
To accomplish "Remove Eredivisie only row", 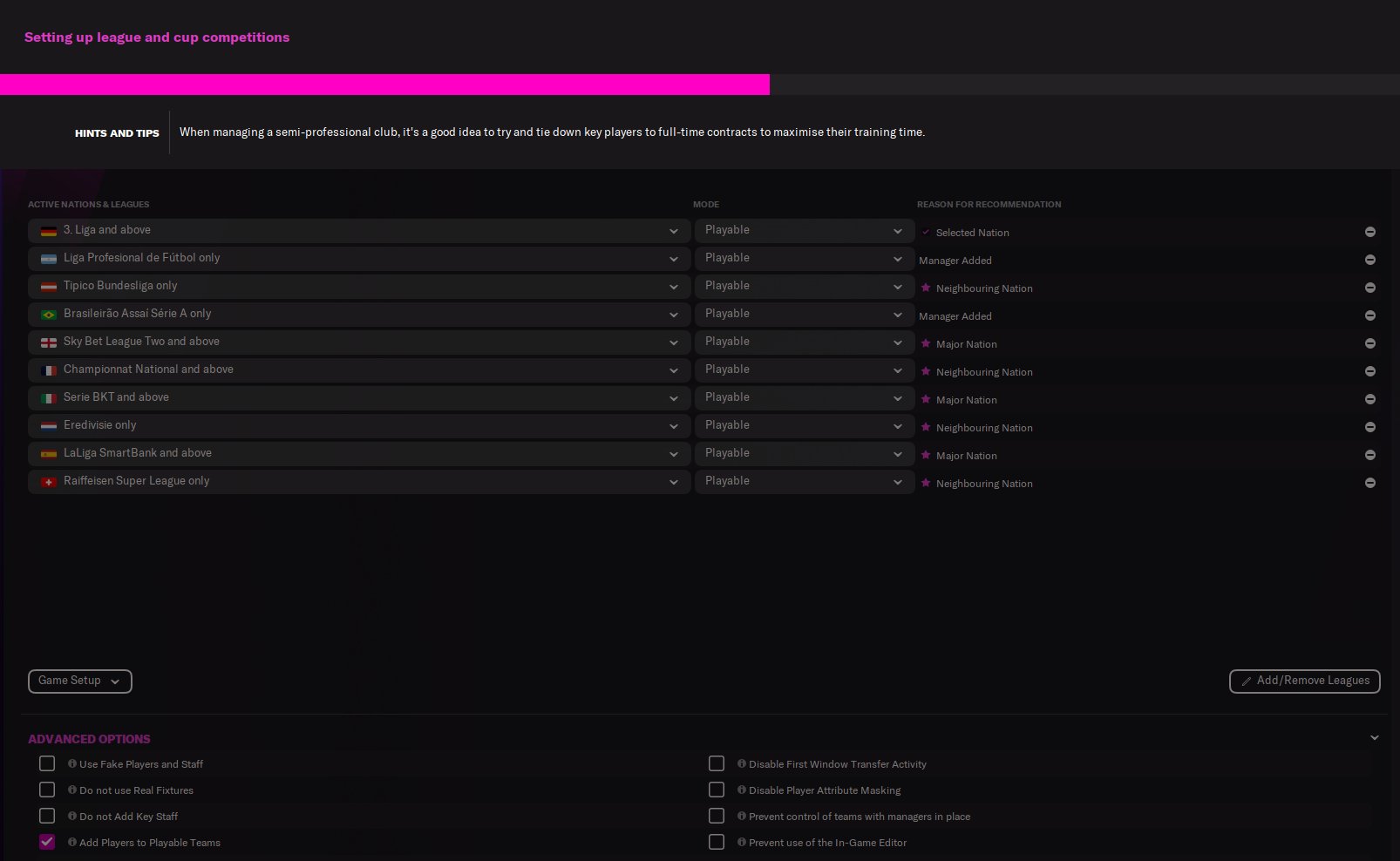I will point(1370,427).
